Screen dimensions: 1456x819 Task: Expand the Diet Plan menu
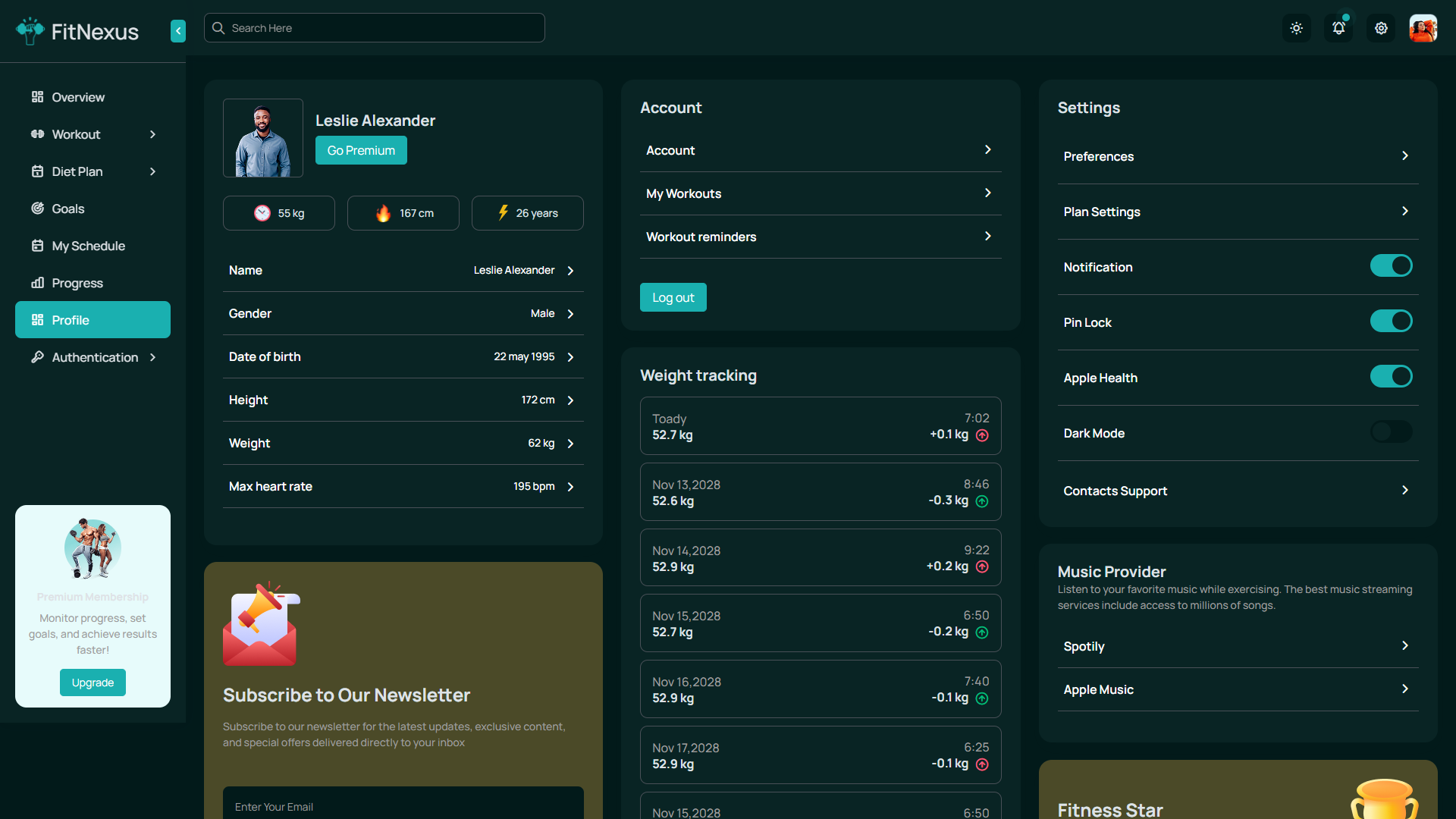click(152, 171)
